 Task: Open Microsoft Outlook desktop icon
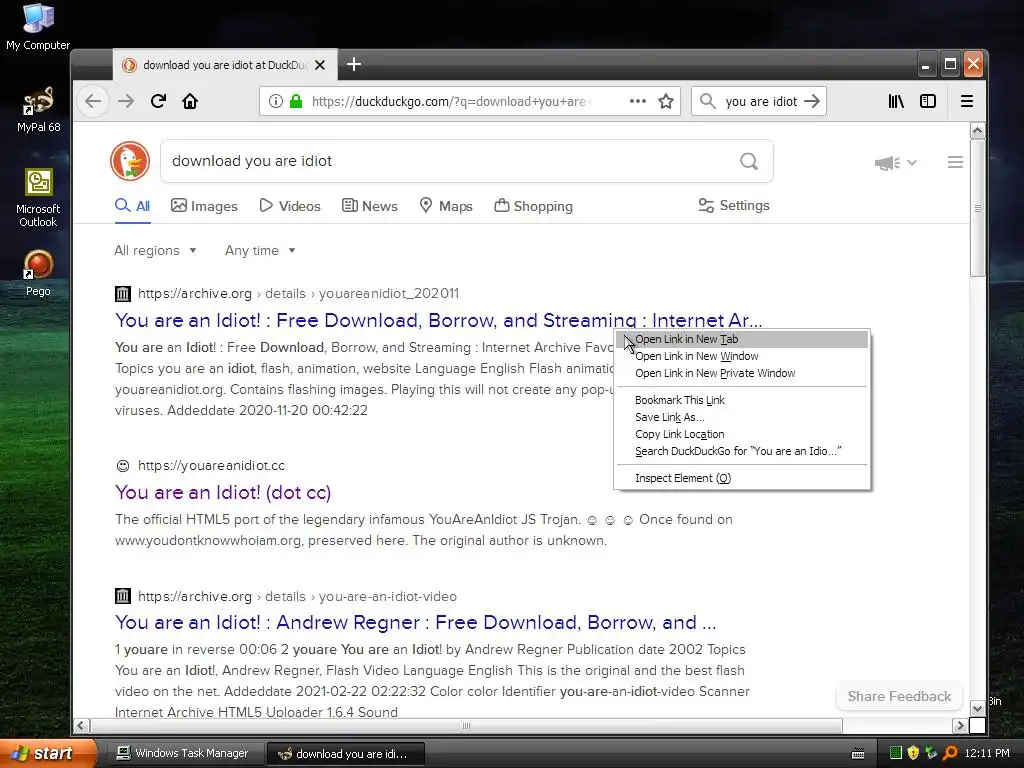tap(38, 198)
